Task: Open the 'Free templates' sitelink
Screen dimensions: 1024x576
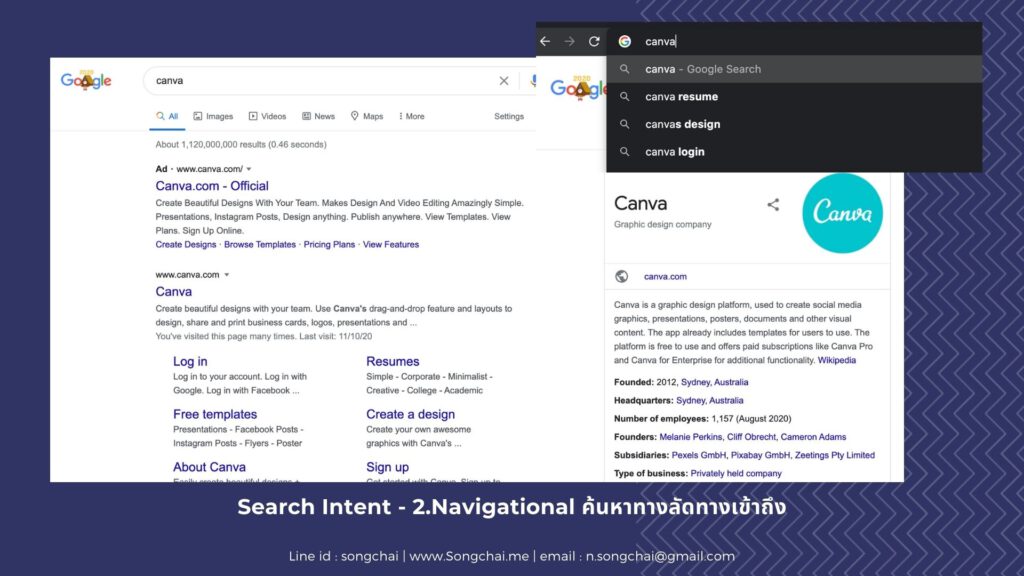Action: (215, 414)
